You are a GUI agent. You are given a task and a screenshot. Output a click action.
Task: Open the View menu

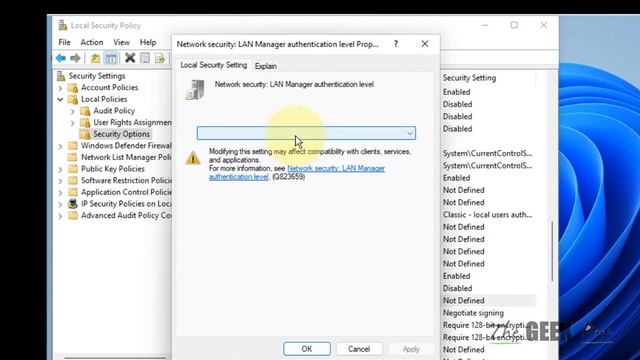[x=121, y=42]
